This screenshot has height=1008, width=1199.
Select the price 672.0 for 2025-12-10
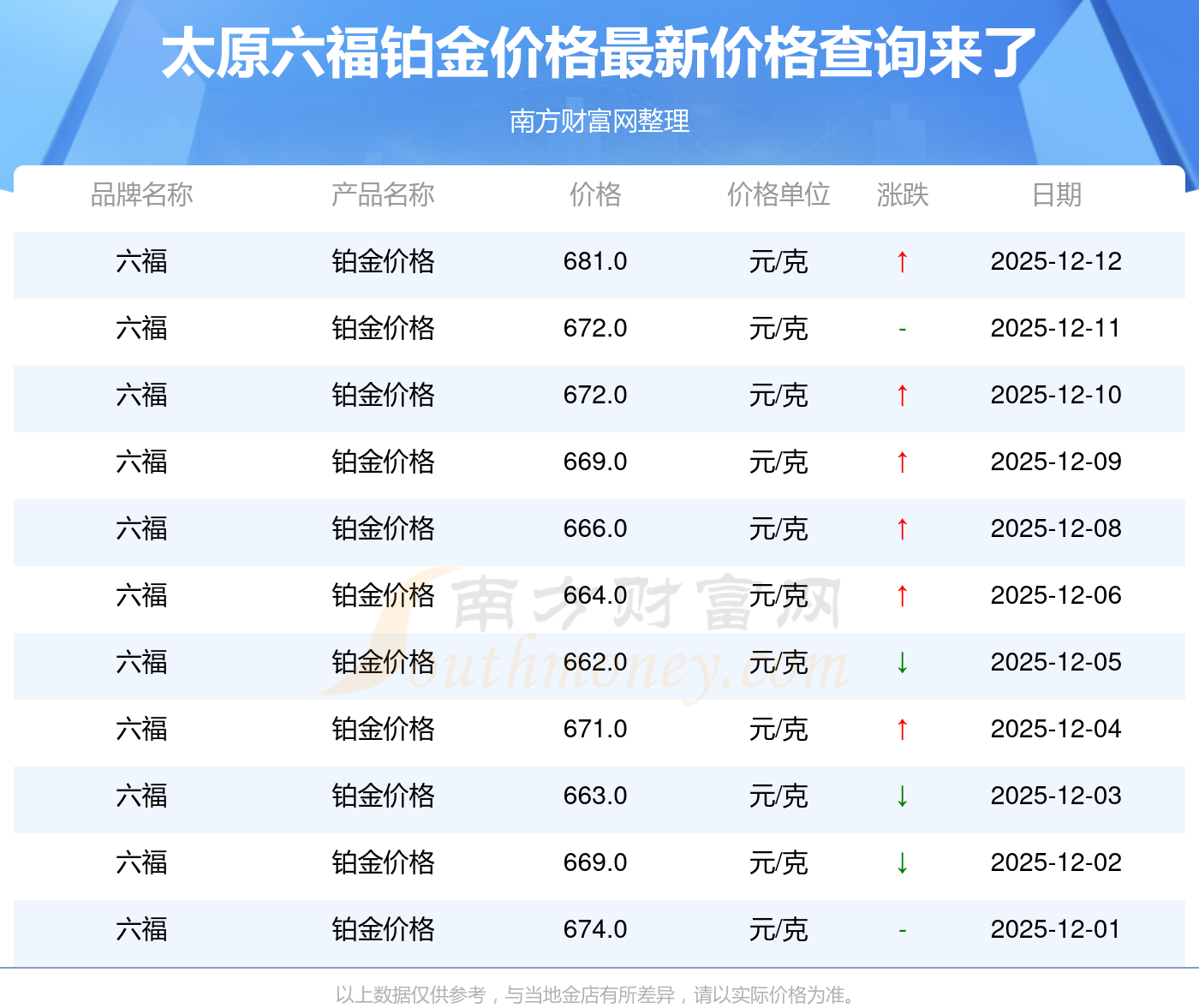click(595, 395)
